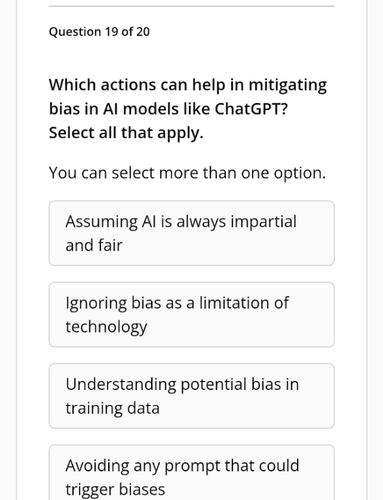The image size is (383, 500).
Task: Click the bold question heading about mitigating bias
Action: tap(188, 109)
